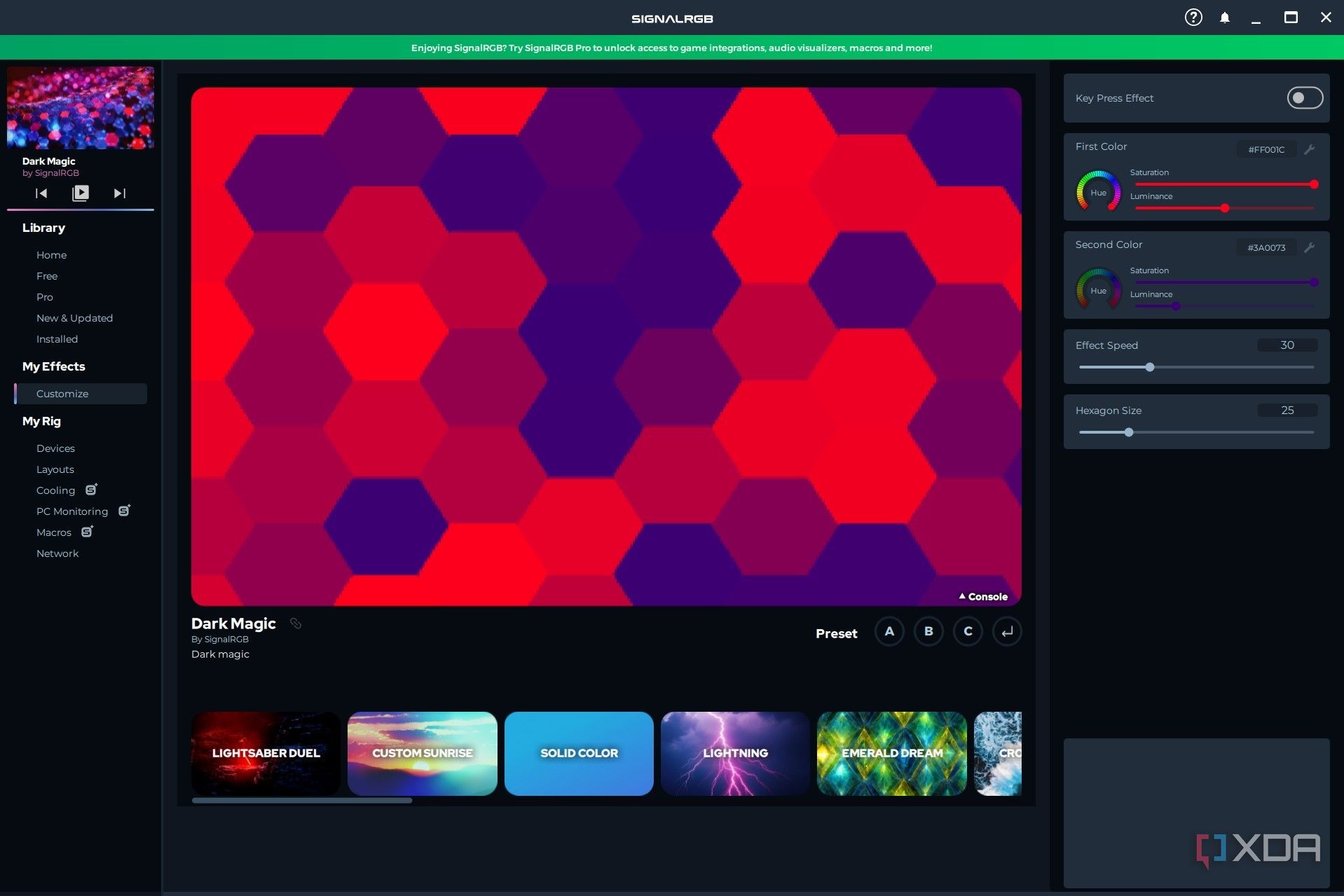
Task: Toggle the Key Press Effect switch
Action: pos(1305,98)
